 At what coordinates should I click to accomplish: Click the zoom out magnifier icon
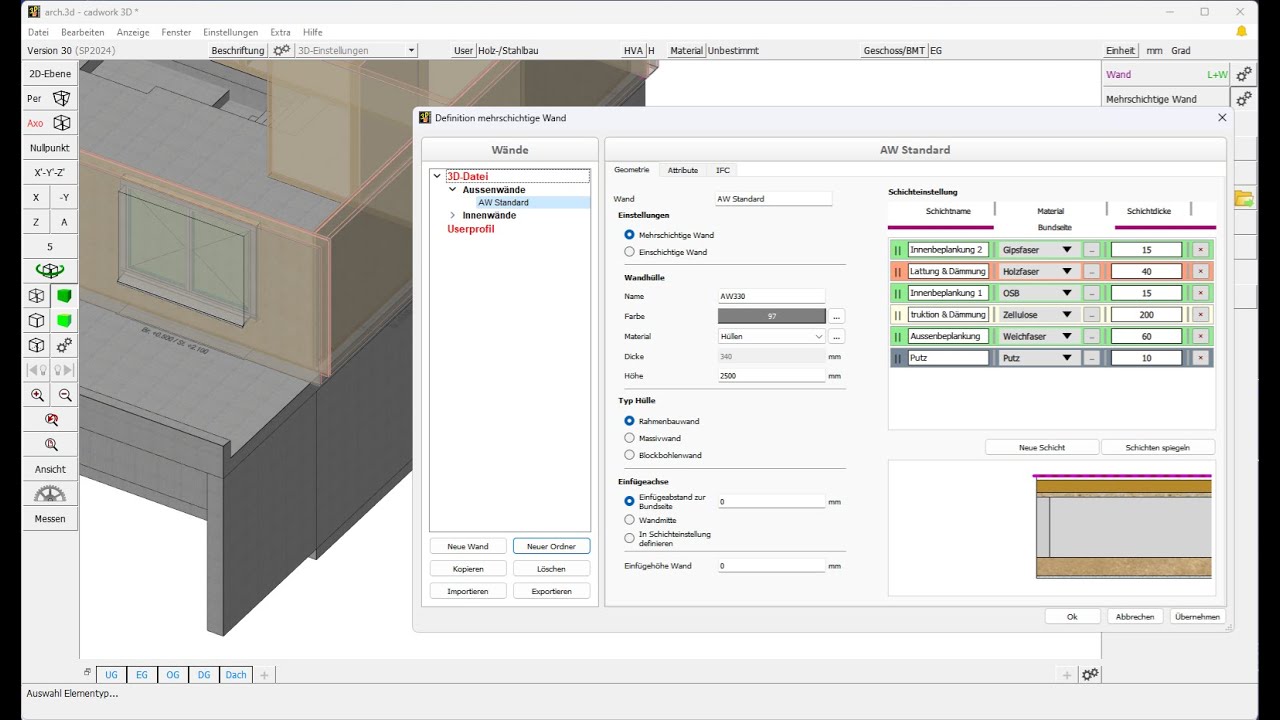click(64, 395)
